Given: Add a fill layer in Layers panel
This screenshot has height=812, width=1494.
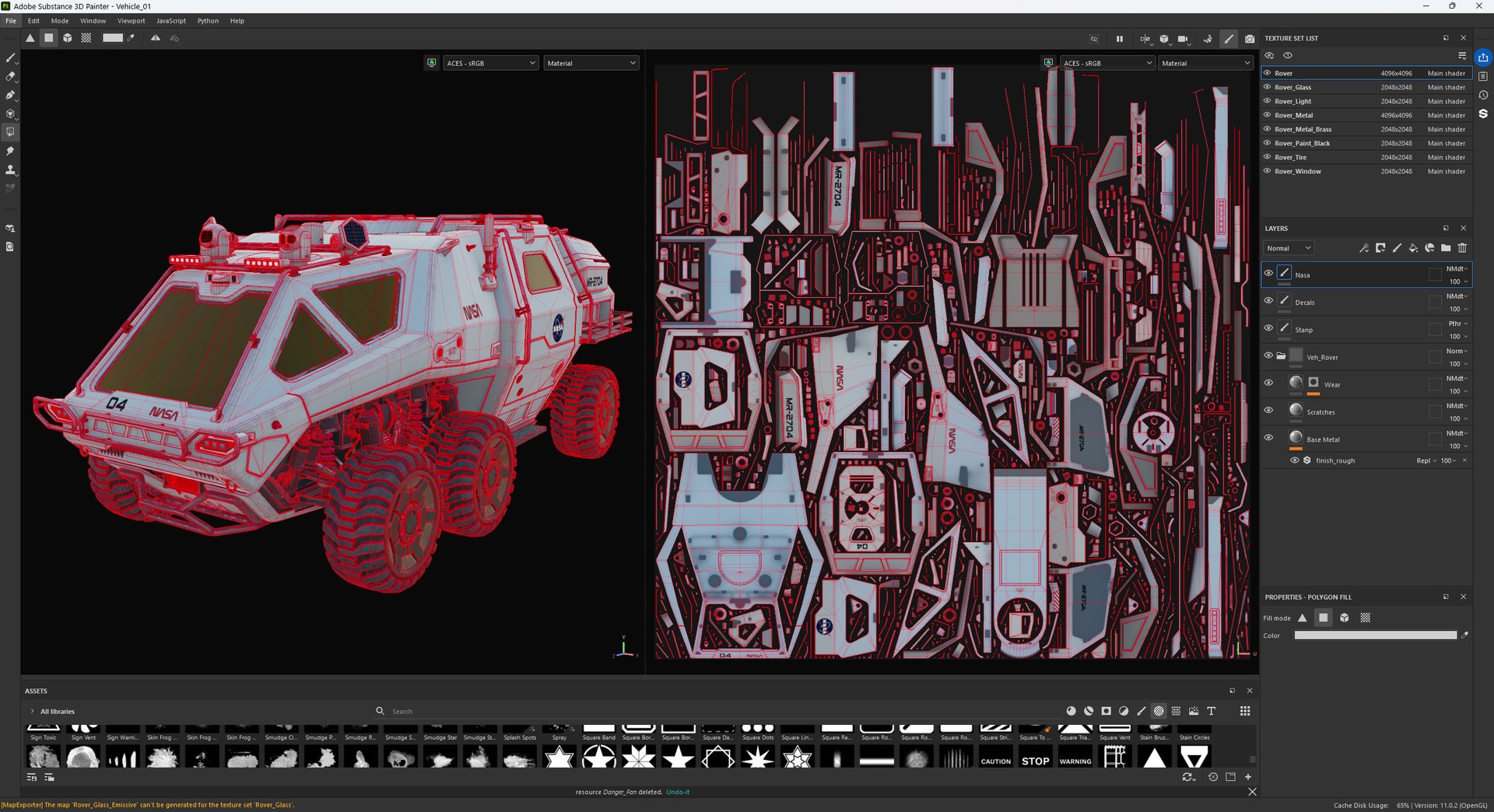Looking at the screenshot, I should point(1413,248).
